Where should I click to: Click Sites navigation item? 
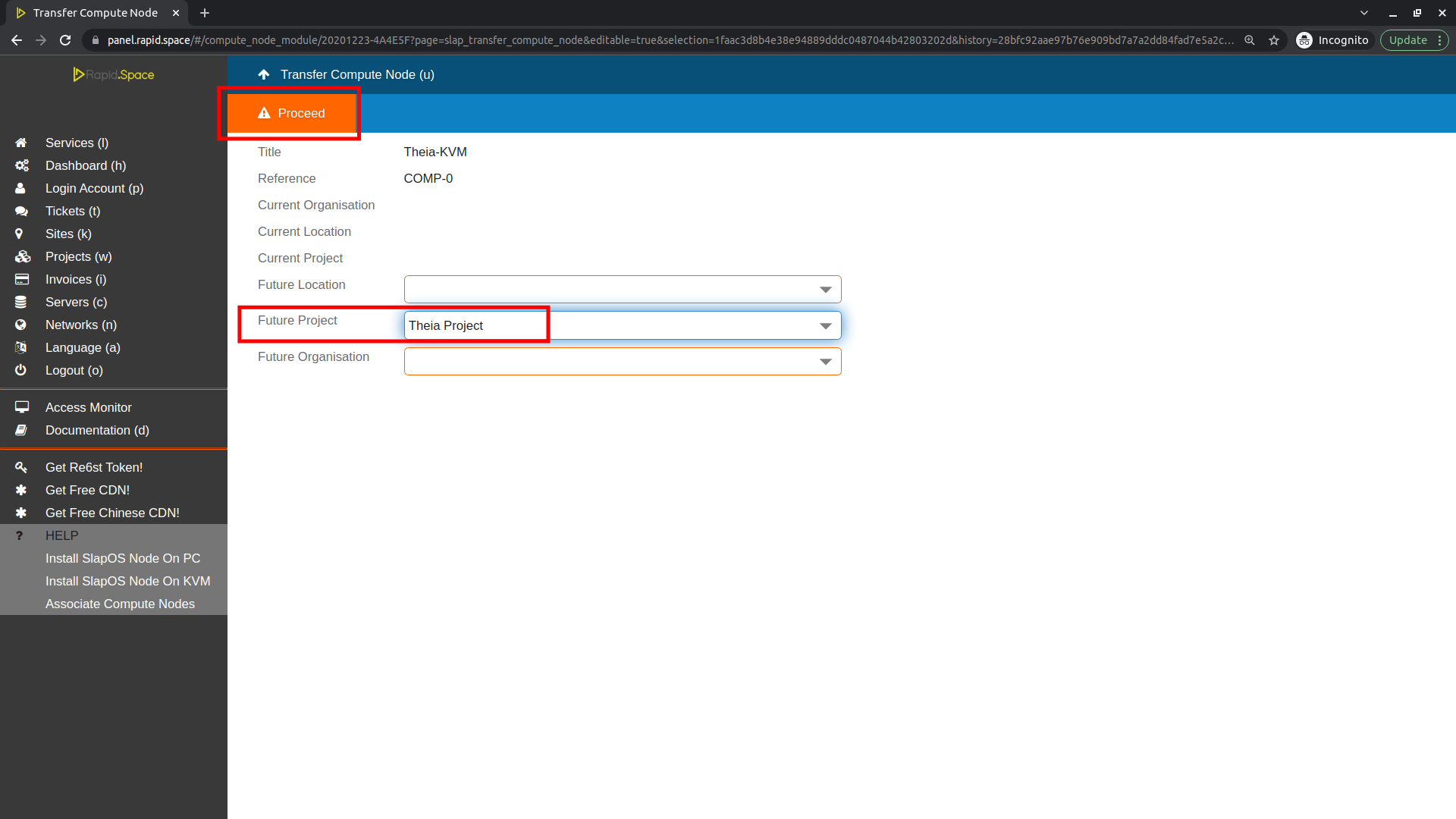[68, 233]
